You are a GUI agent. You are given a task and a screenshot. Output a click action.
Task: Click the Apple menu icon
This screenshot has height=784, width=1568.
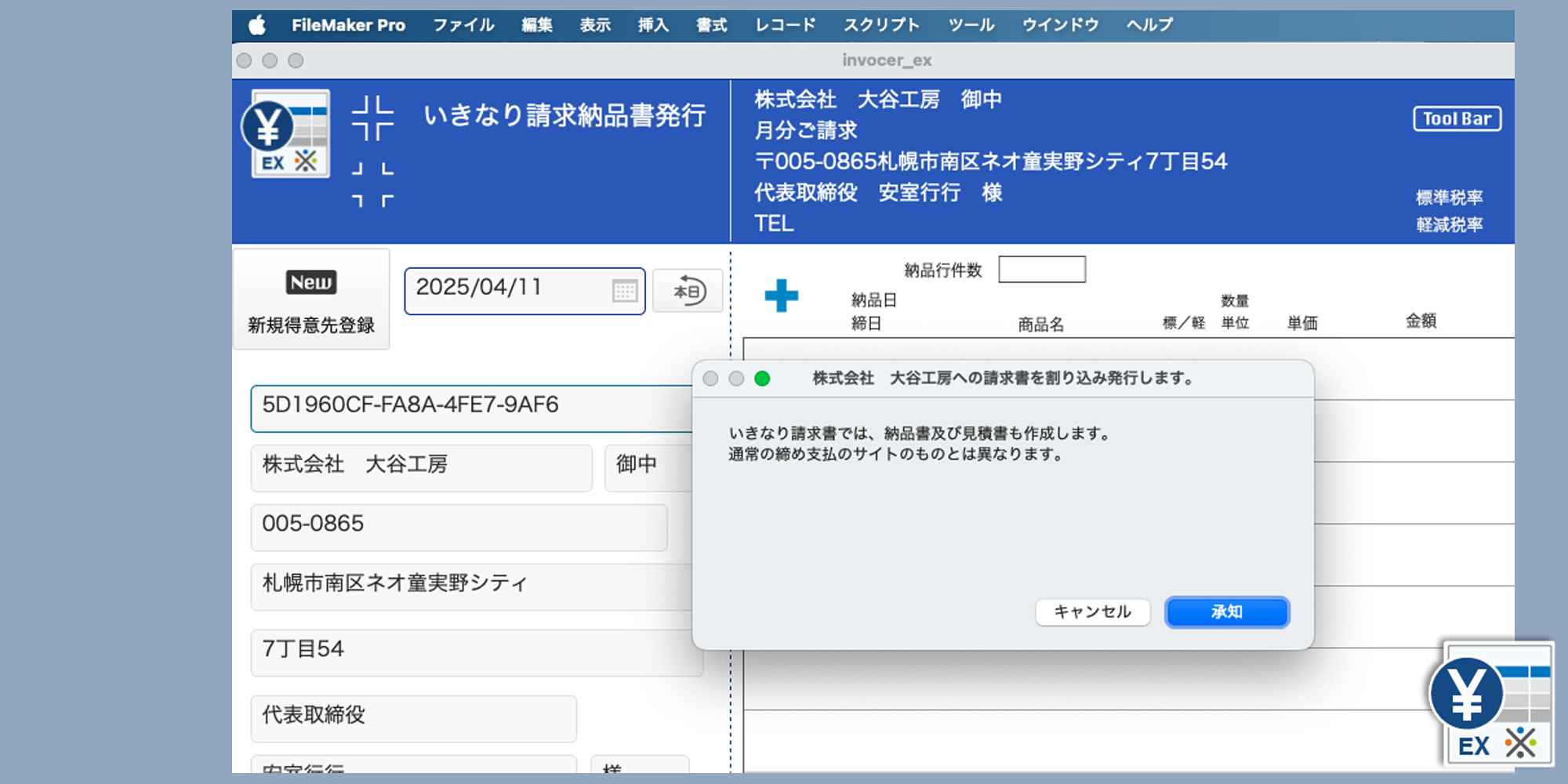257,25
